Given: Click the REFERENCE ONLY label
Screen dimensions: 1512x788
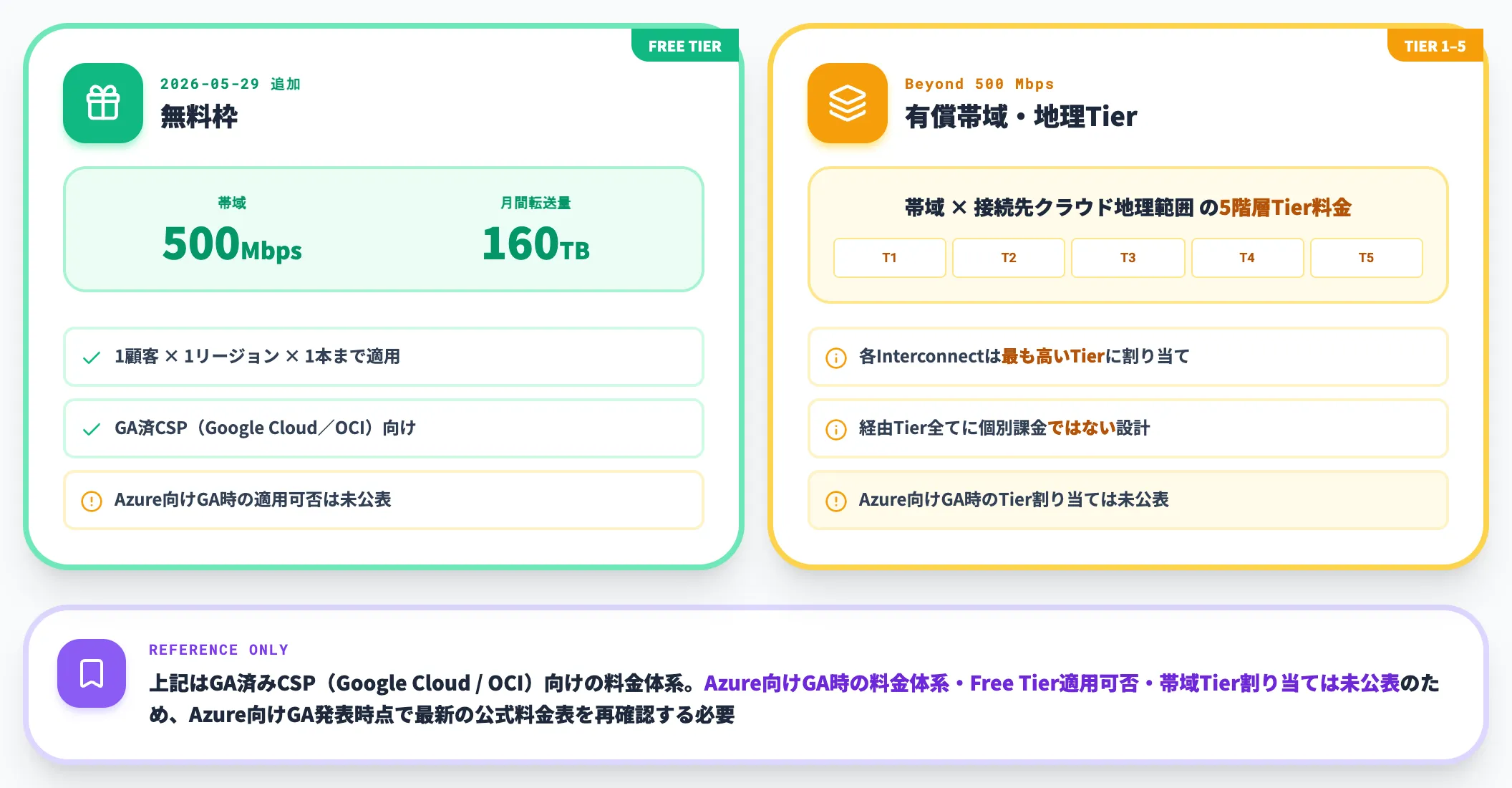Looking at the screenshot, I should (x=218, y=650).
